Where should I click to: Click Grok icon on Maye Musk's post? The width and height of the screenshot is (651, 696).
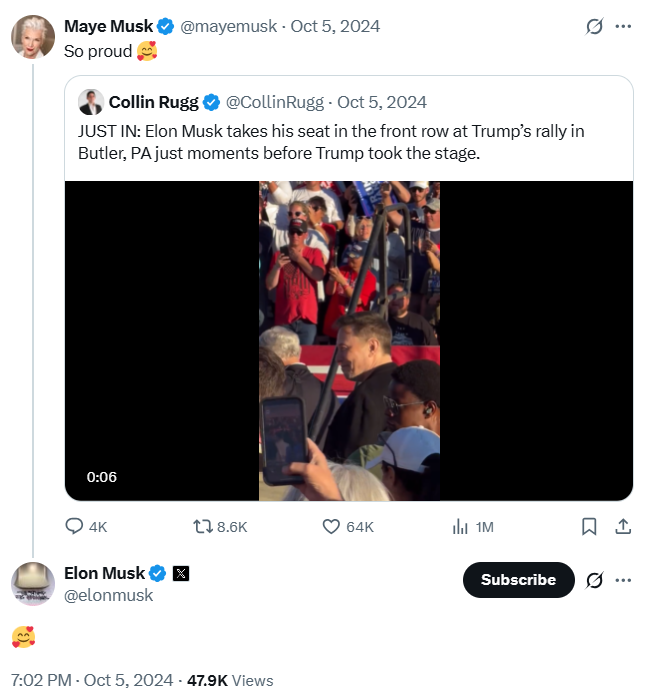coord(594,27)
